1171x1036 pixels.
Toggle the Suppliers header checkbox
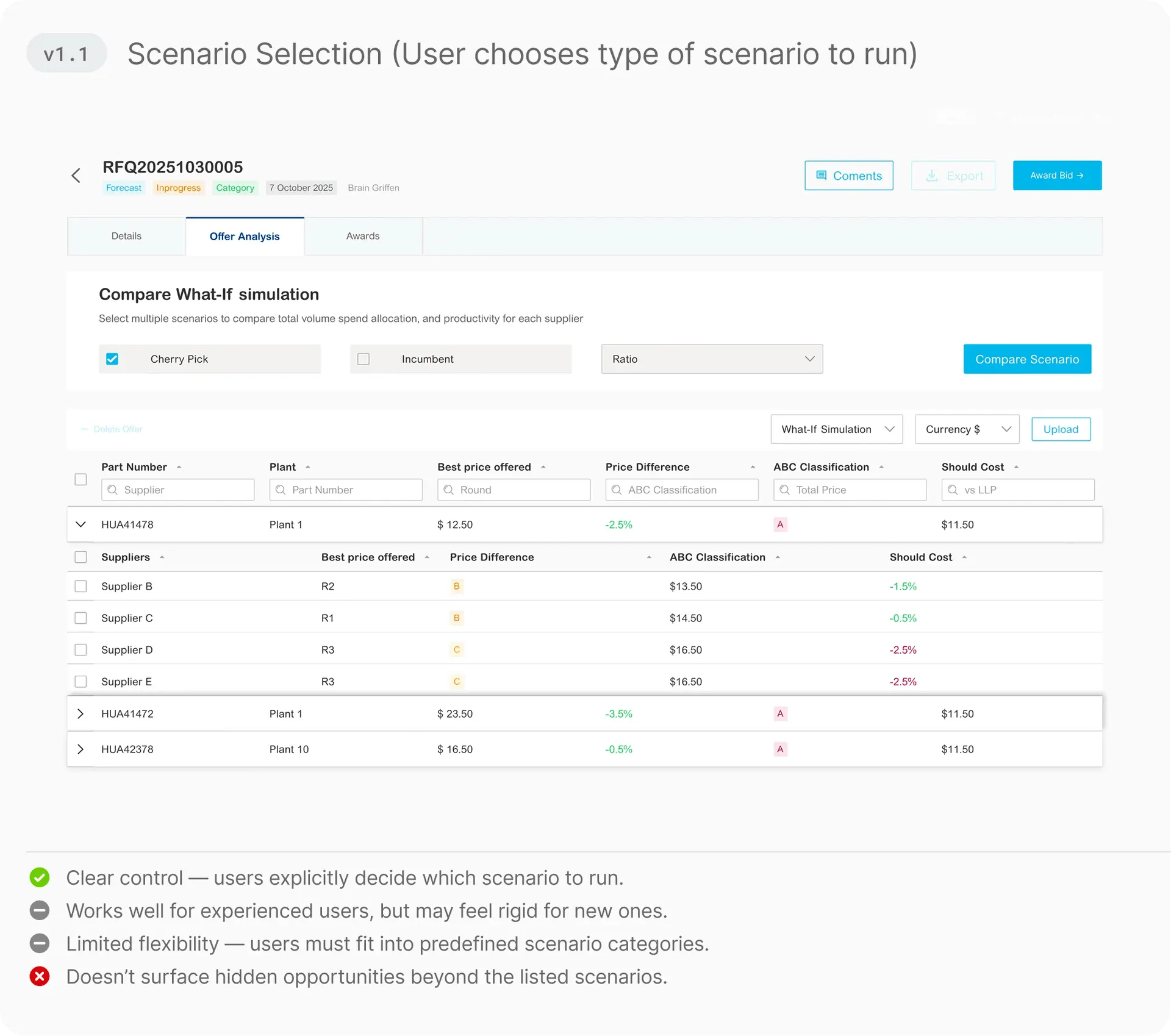pyautogui.click(x=81, y=557)
